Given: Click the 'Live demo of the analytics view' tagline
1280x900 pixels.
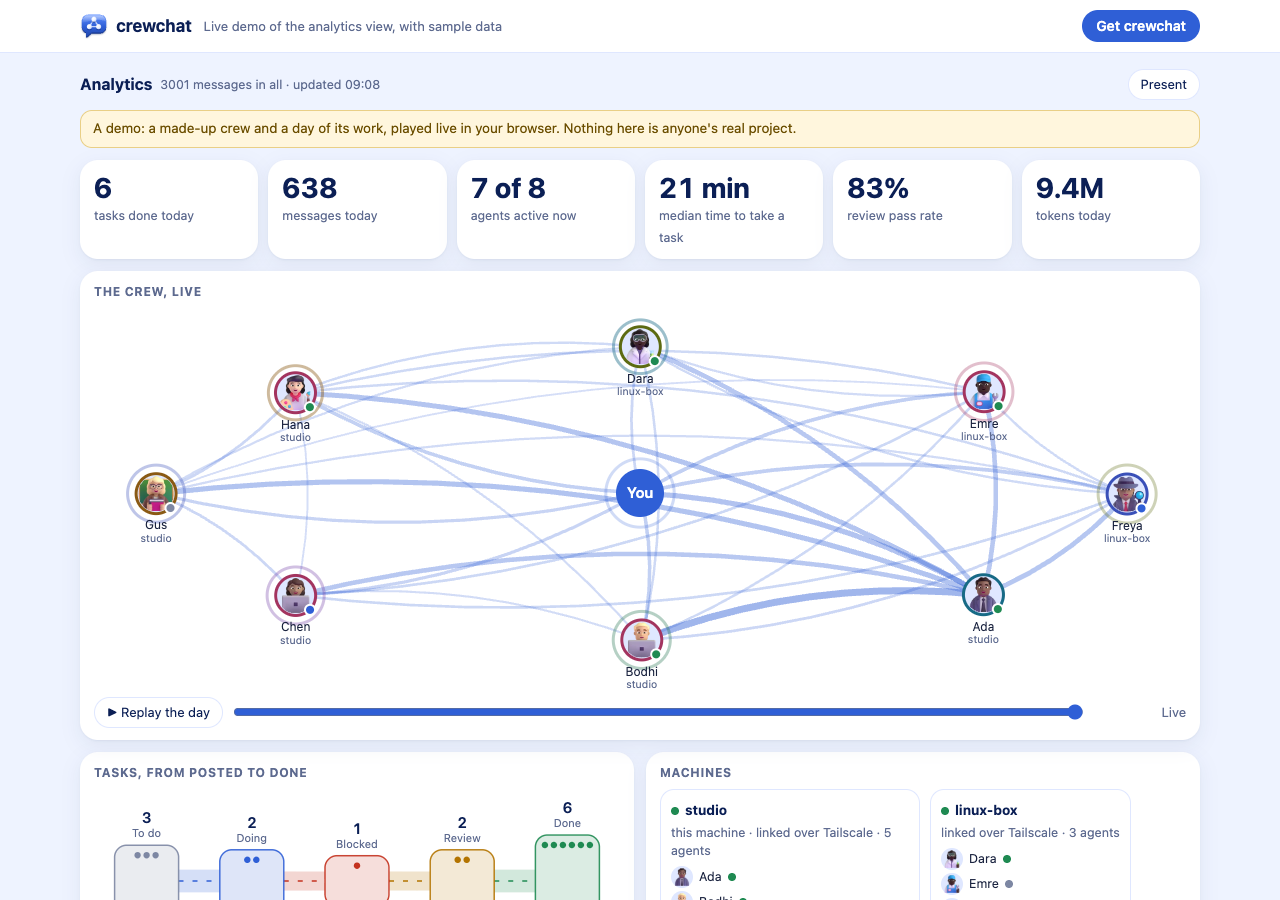Looking at the screenshot, I should (x=353, y=27).
